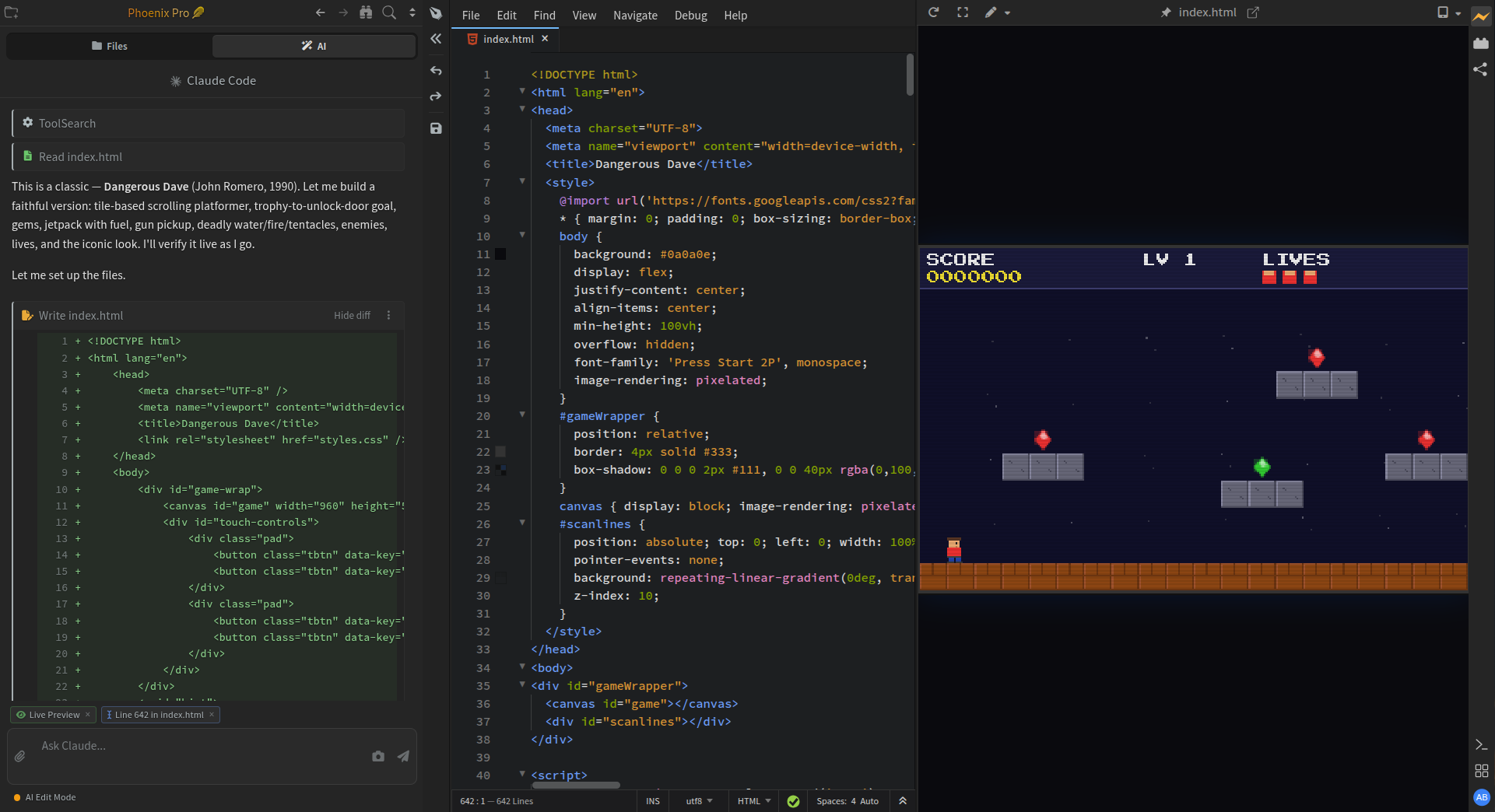The image size is (1495, 812).
Task: Reload the live preview
Action: 934,12
